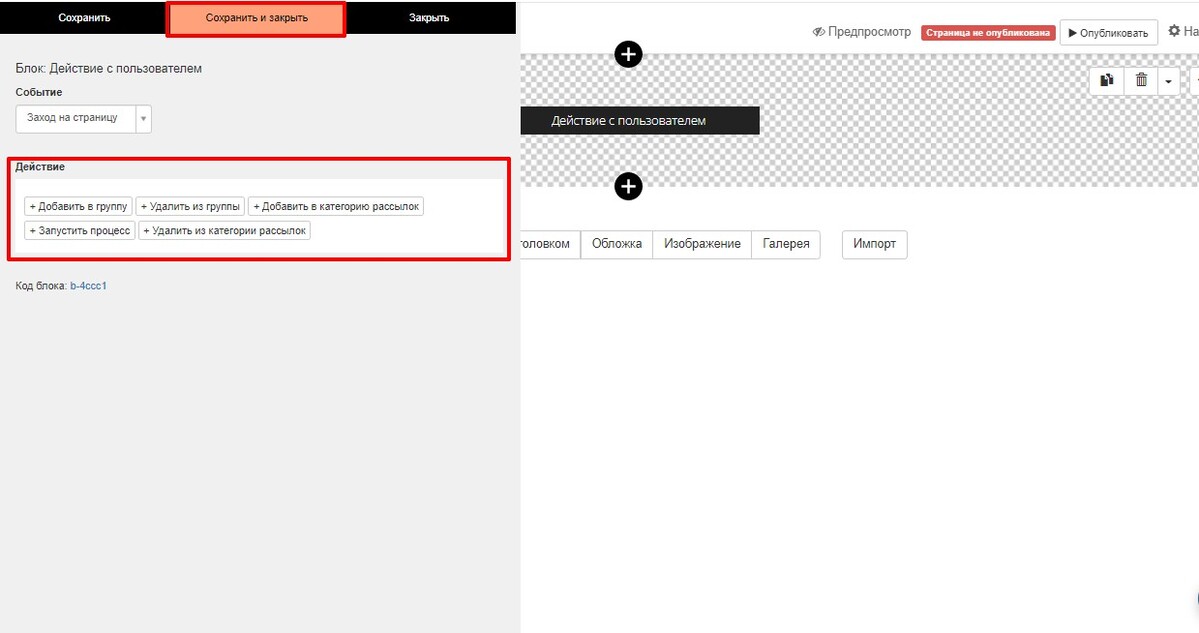Image resolution: width=1199 pixels, height=633 pixels.
Task: Click '+ Удалить из категории рассылок'
Action: (224, 230)
